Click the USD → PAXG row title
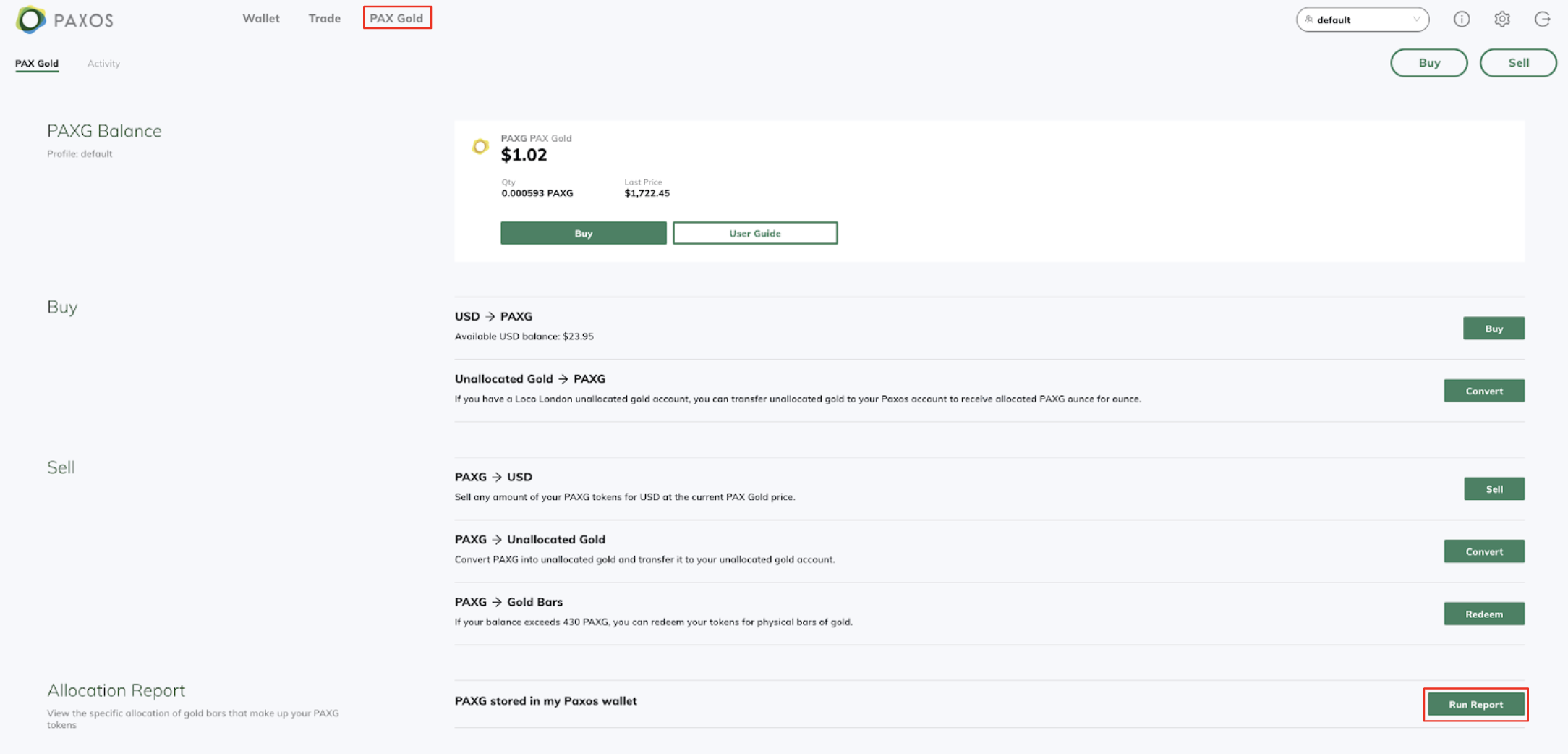Viewport: 1568px width, 754px height. coord(493,316)
